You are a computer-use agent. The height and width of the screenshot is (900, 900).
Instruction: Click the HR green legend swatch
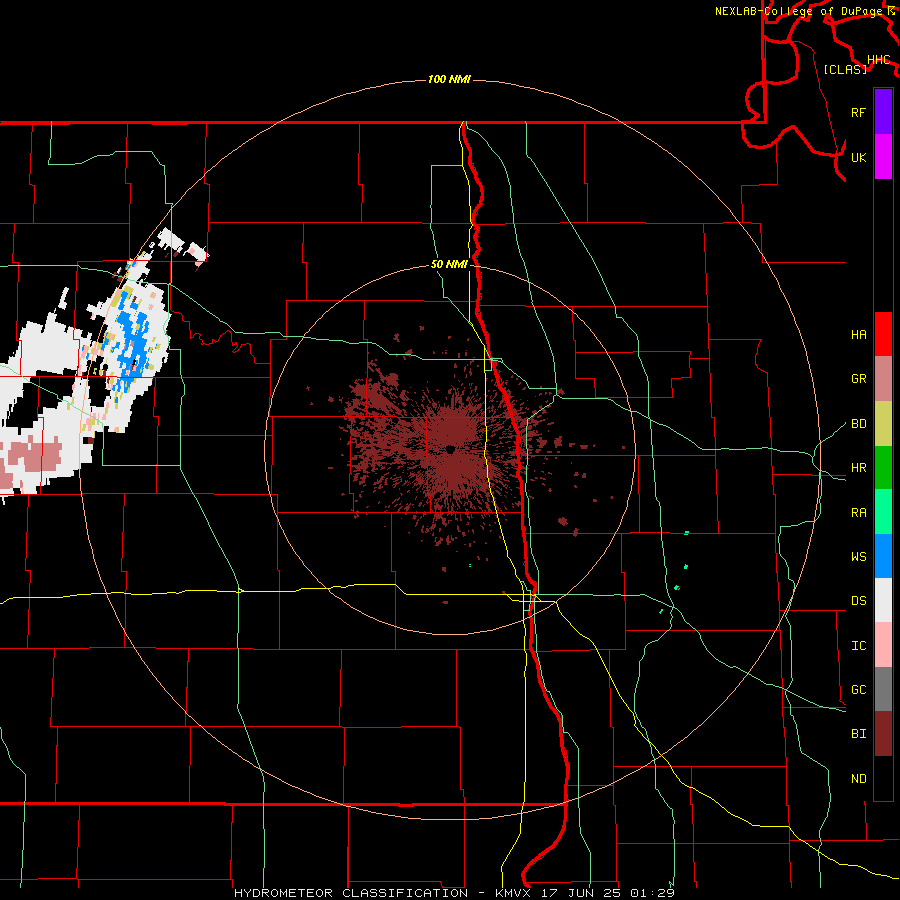(x=883, y=468)
